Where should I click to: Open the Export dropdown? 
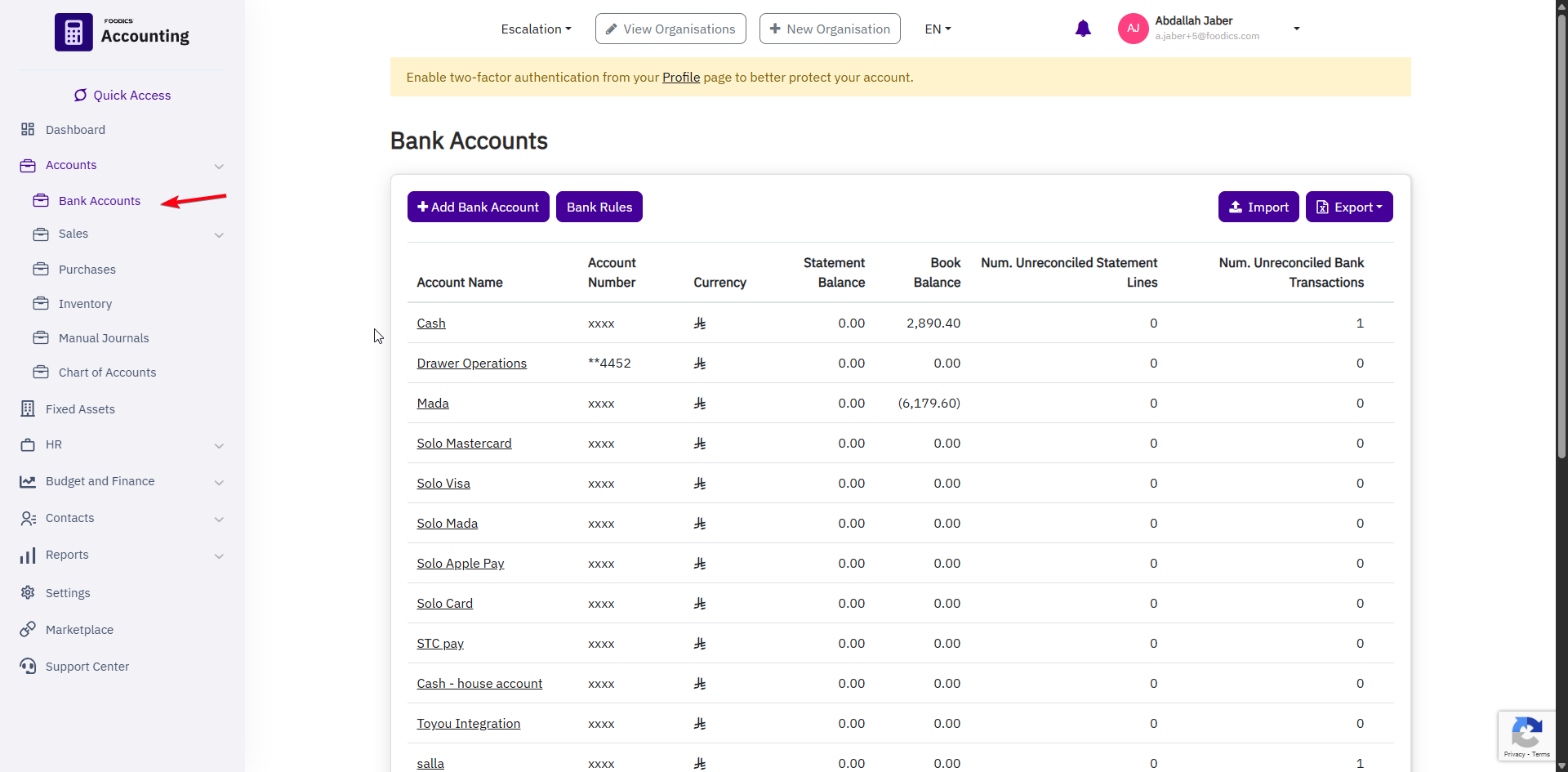pyautogui.click(x=1349, y=207)
